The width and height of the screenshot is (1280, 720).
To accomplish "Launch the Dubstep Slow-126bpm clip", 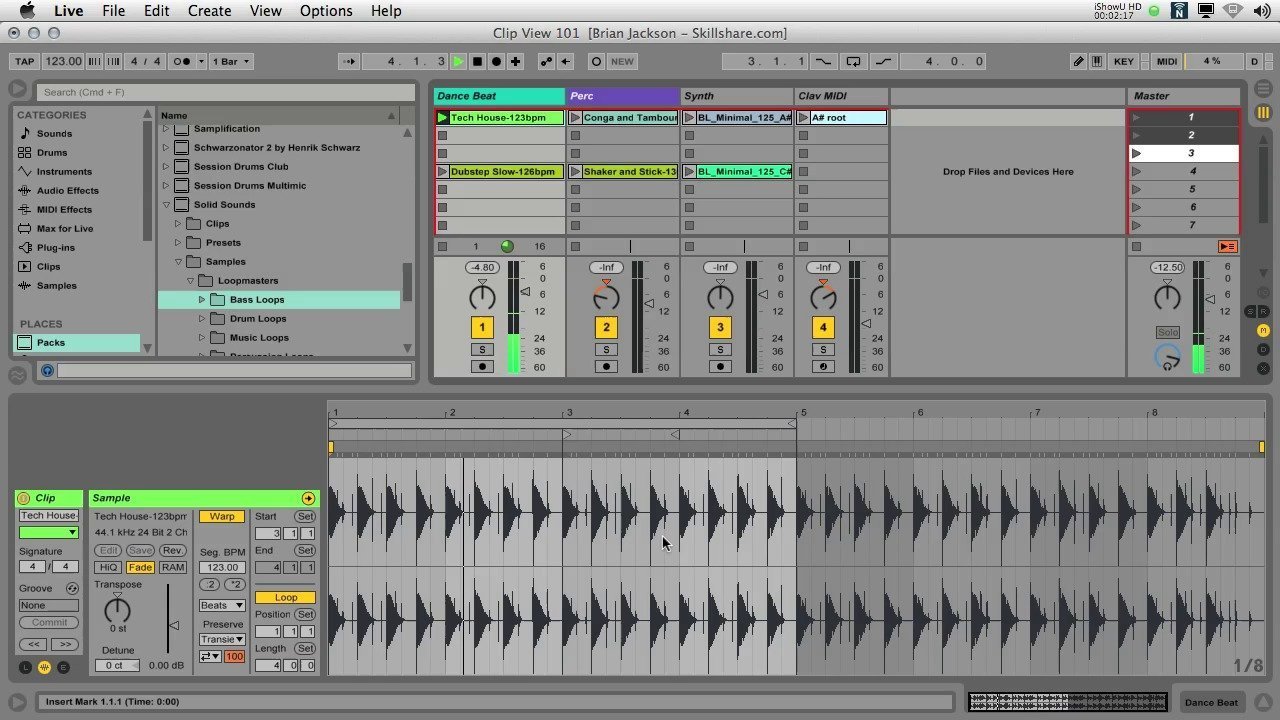I will coord(442,172).
